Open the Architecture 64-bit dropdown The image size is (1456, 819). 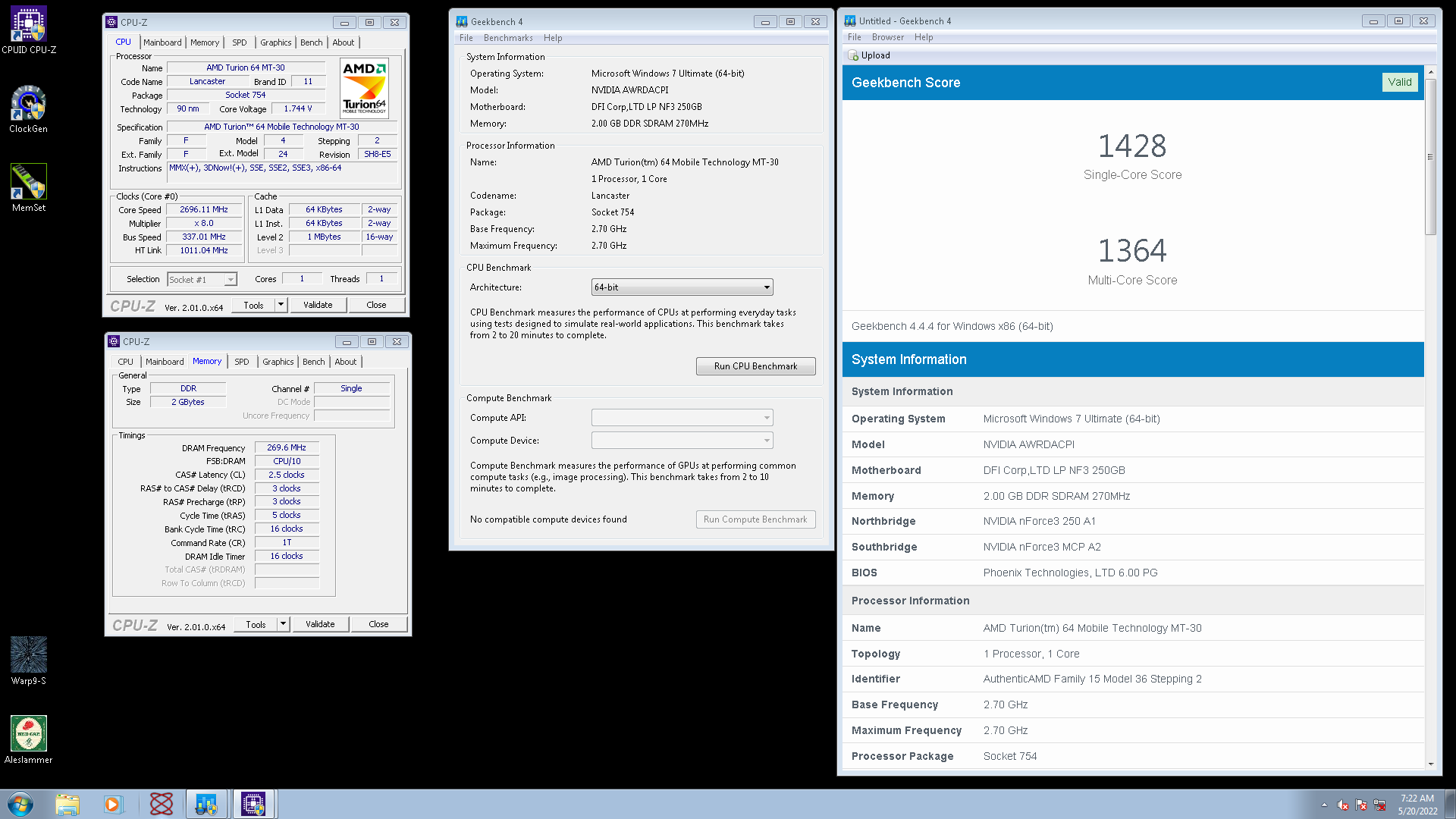click(682, 287)
